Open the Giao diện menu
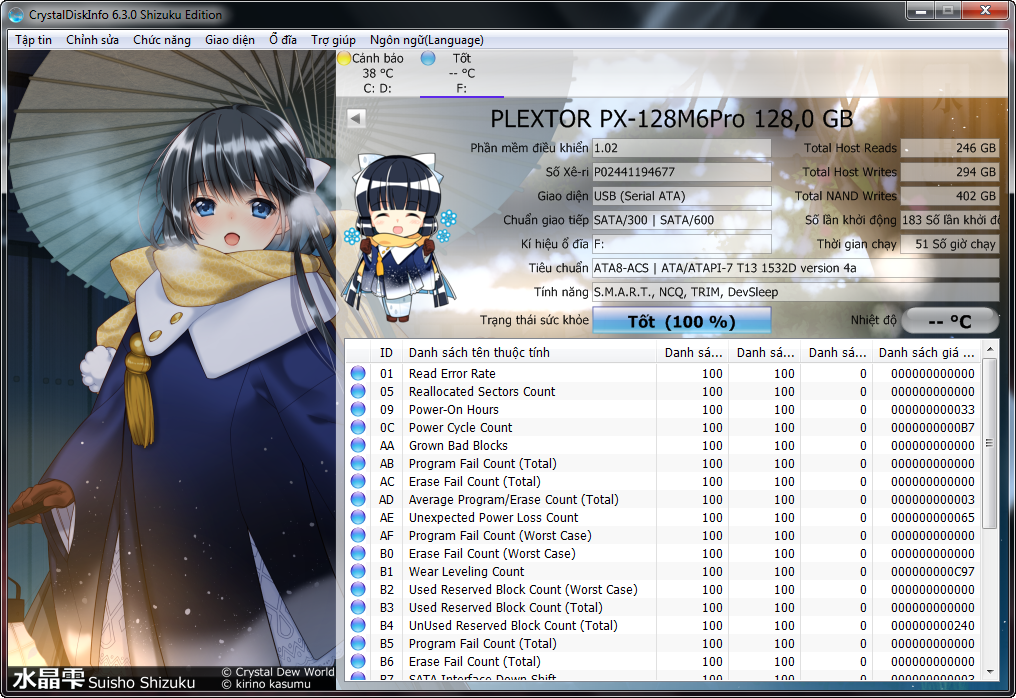1016x698 pixels. [230, 40]
